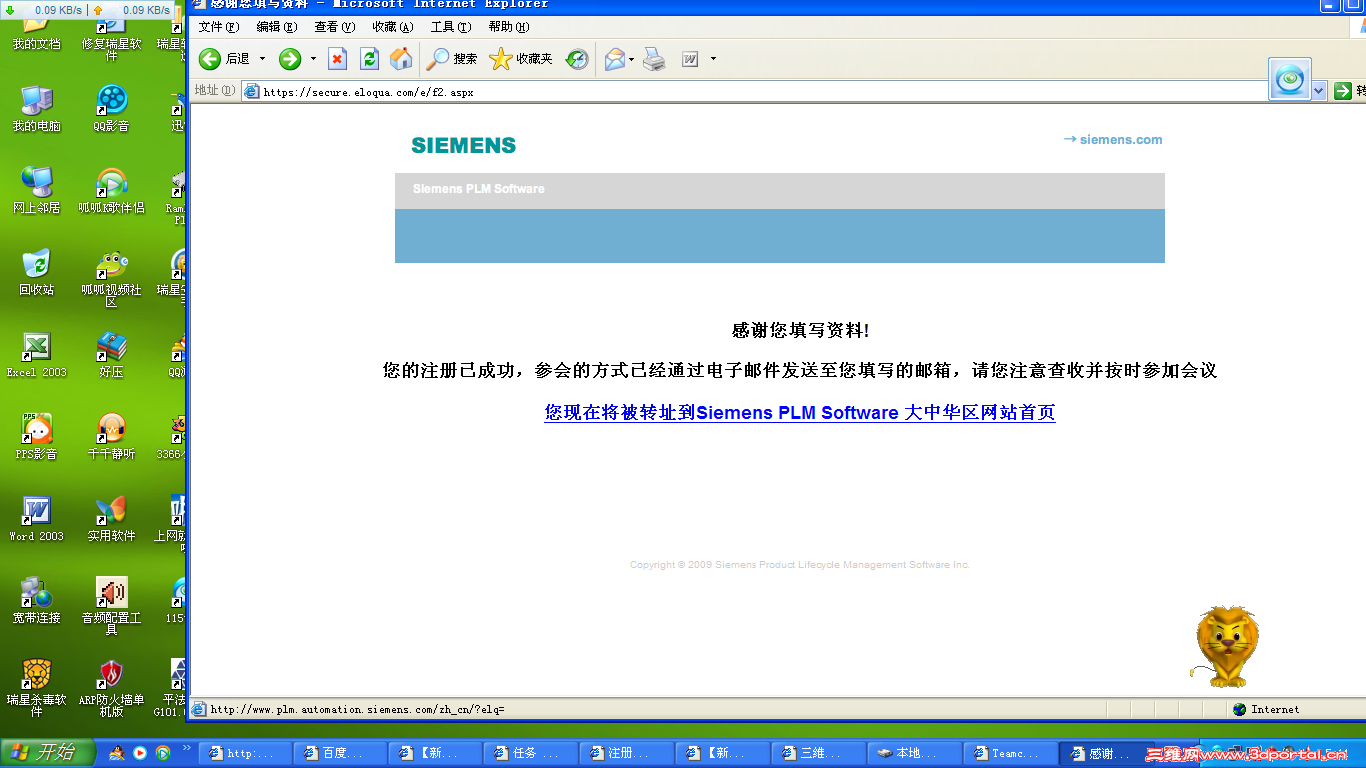Viewport: 1366px width, 768px height.
Task: Select the ARP防火墙单机版 desktop shortcut
Action: click(112, 687)
